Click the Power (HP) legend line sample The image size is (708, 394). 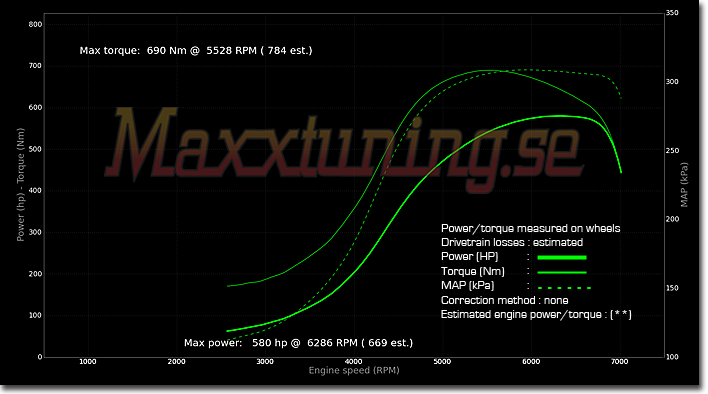(x=562, y=257)
